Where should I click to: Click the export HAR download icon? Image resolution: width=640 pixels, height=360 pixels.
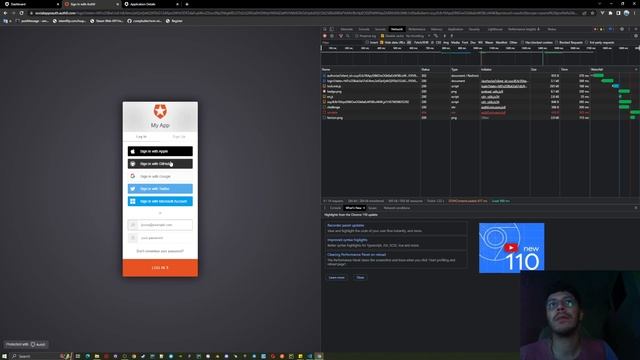tap(451, 36)
